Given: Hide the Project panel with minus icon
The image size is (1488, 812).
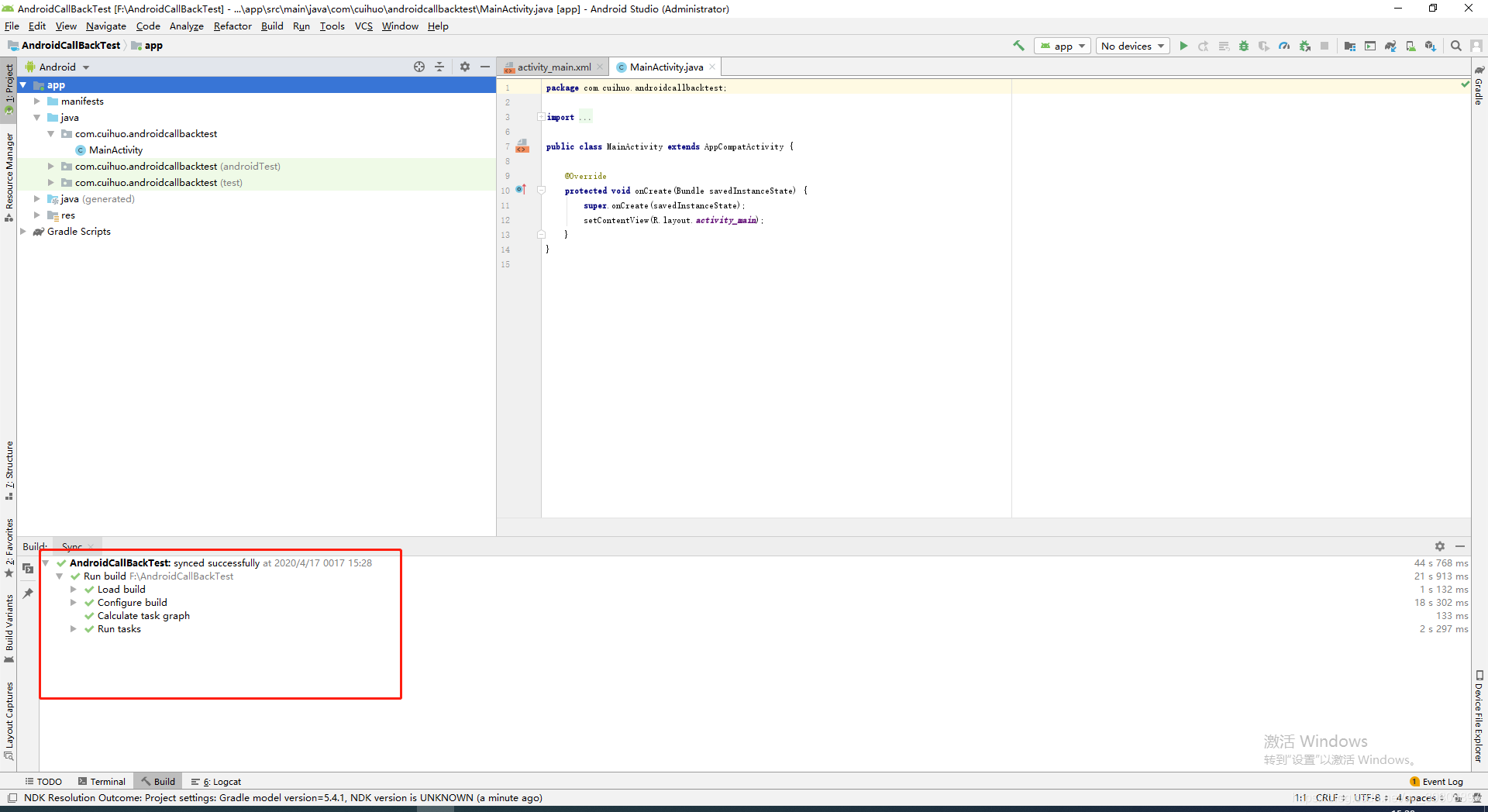Looking at the screenshot, I should click(x=485, y=67).
